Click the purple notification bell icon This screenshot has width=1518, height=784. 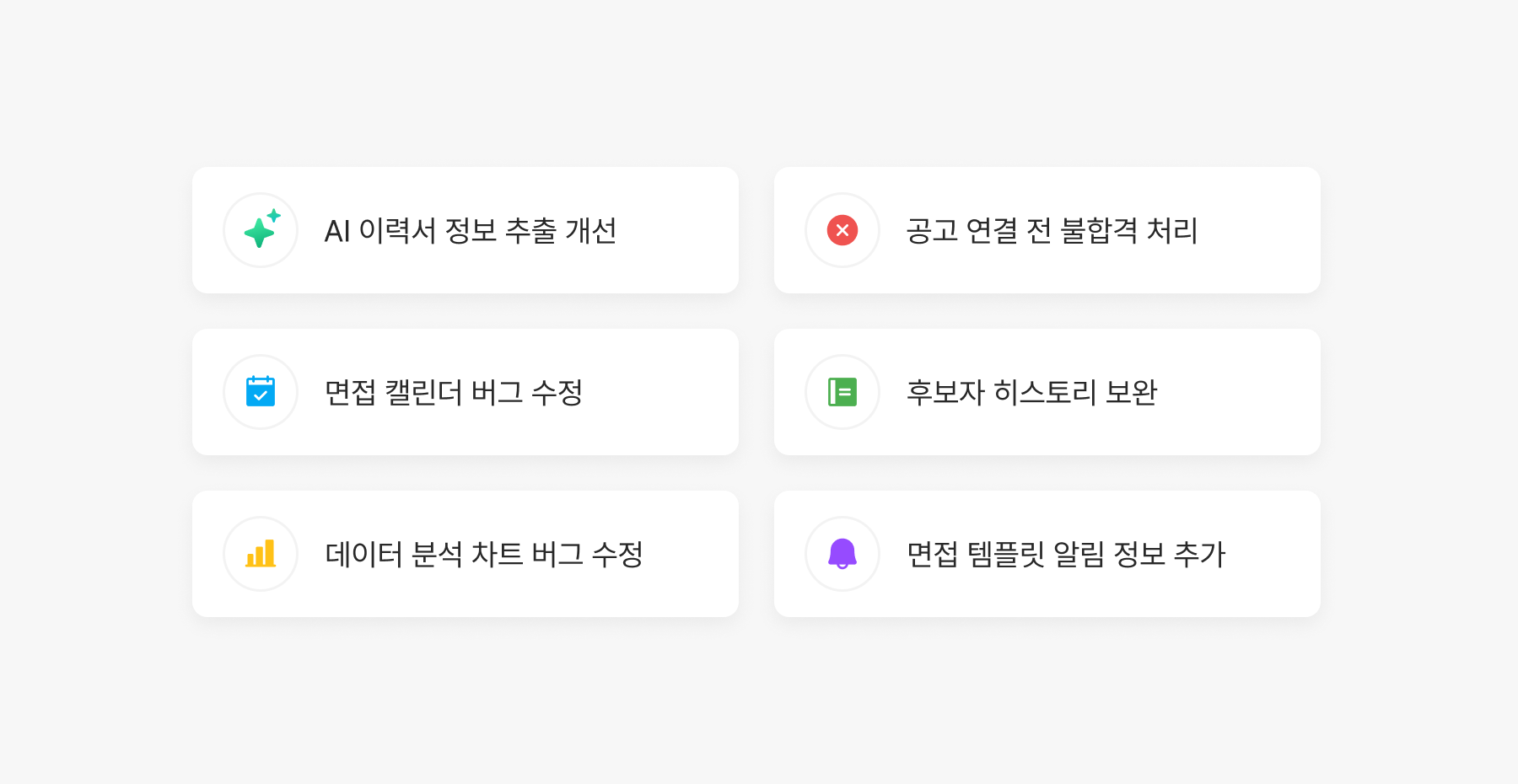point(842,554)
